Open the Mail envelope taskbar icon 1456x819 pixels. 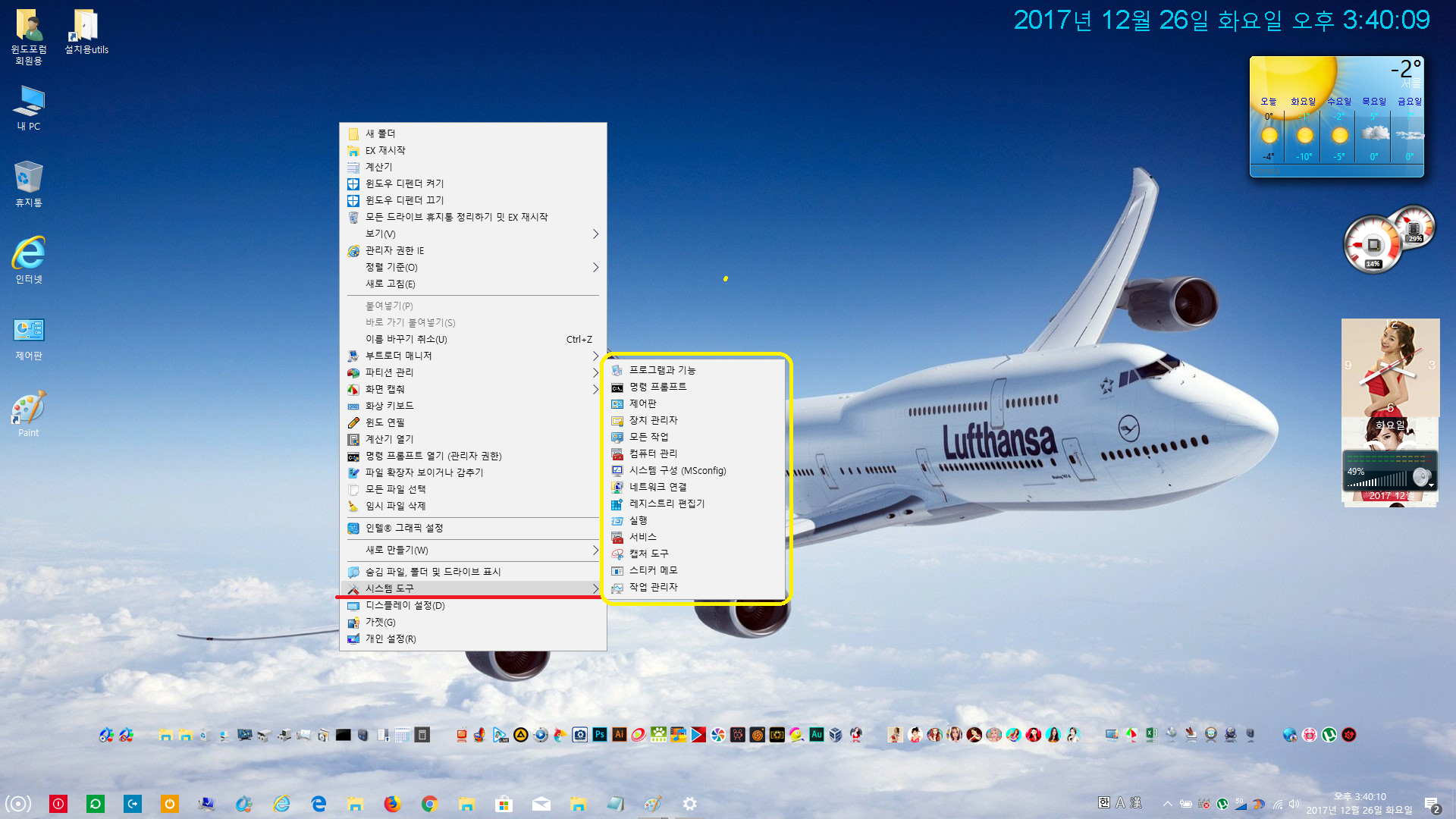coord(541,804)
